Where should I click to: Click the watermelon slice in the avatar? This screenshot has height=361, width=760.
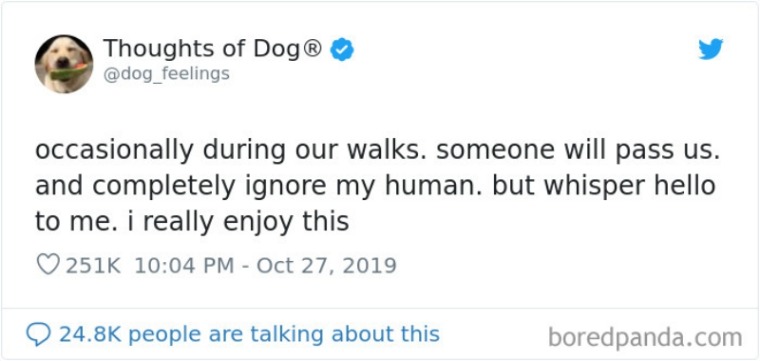(x=69, y=72)
